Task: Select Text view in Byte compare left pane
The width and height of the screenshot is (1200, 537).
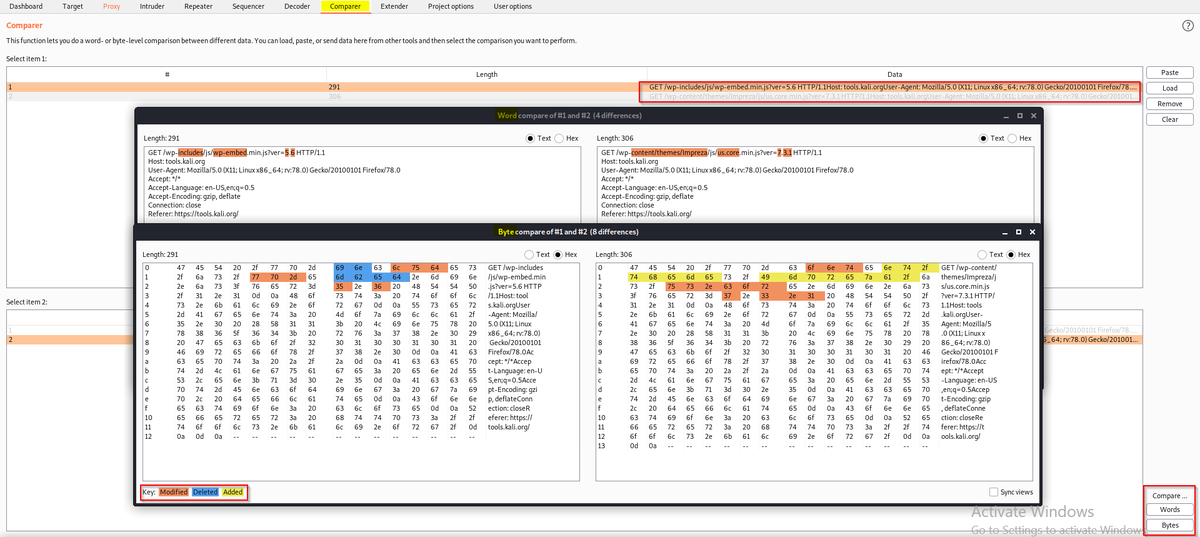Action: [537, 254]
